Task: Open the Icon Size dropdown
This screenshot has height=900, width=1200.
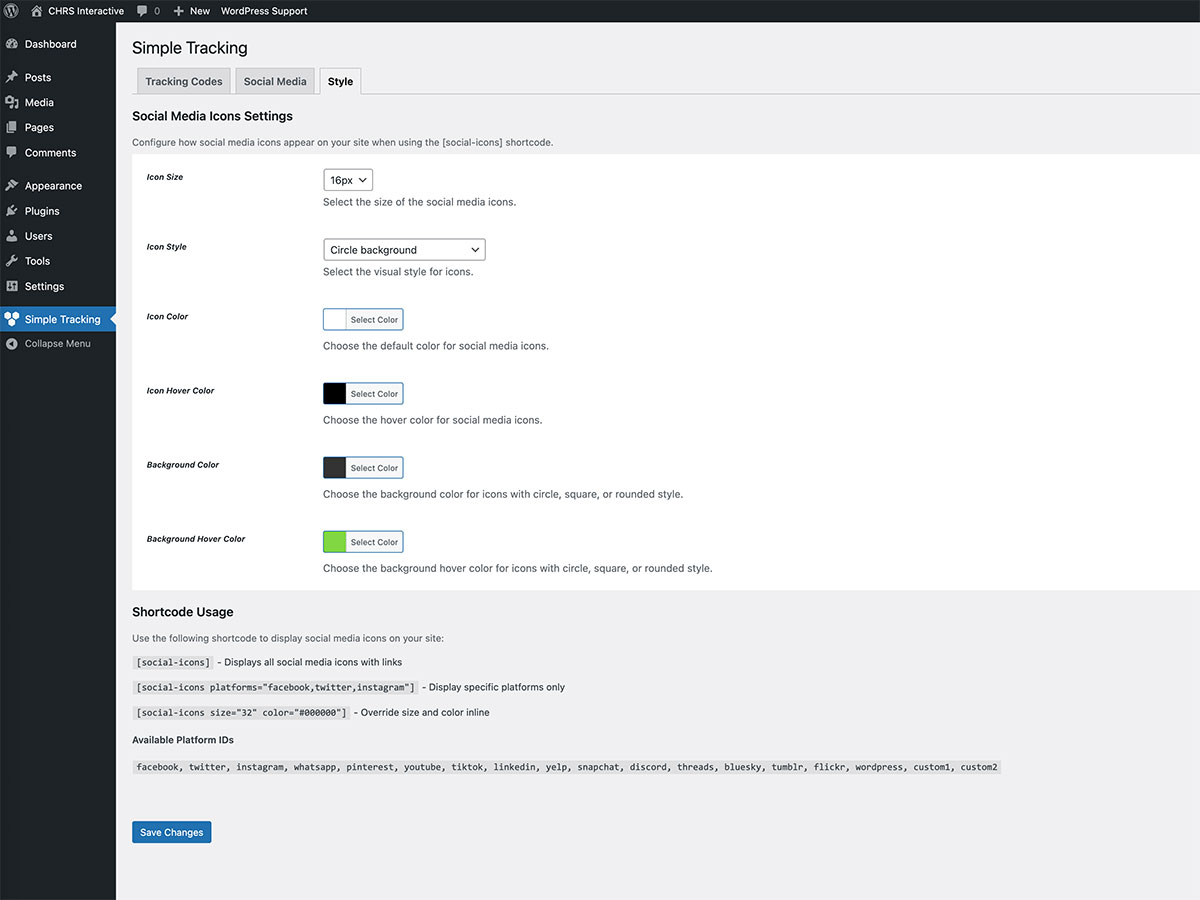Action: [348, 180]
